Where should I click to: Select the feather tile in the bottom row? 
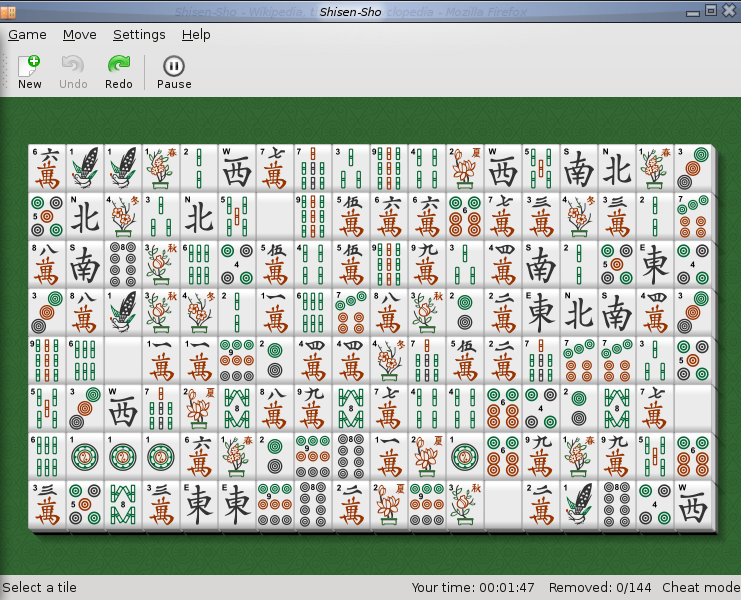(579, 505)
